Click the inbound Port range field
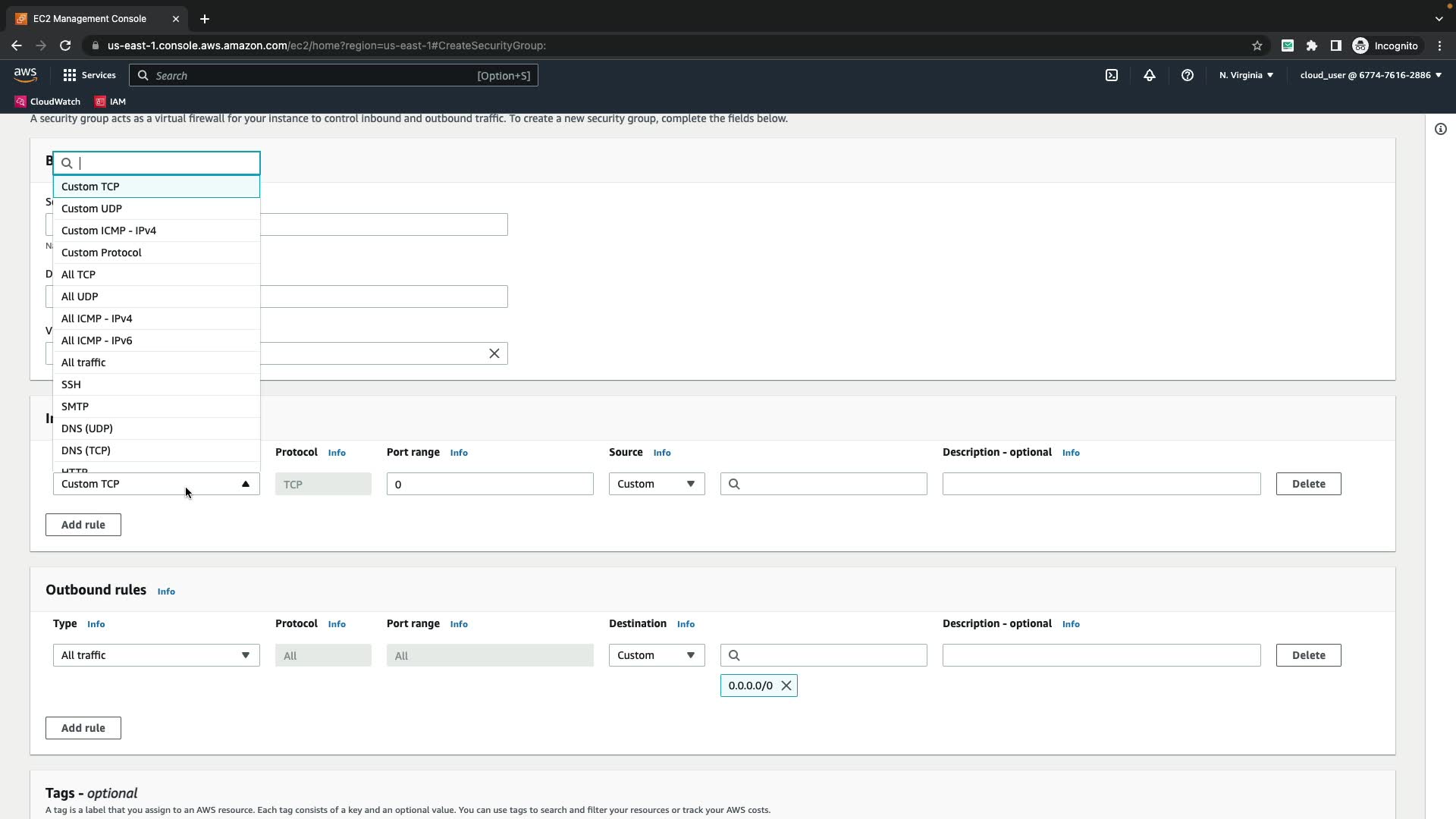 click(x=489, y=484)
